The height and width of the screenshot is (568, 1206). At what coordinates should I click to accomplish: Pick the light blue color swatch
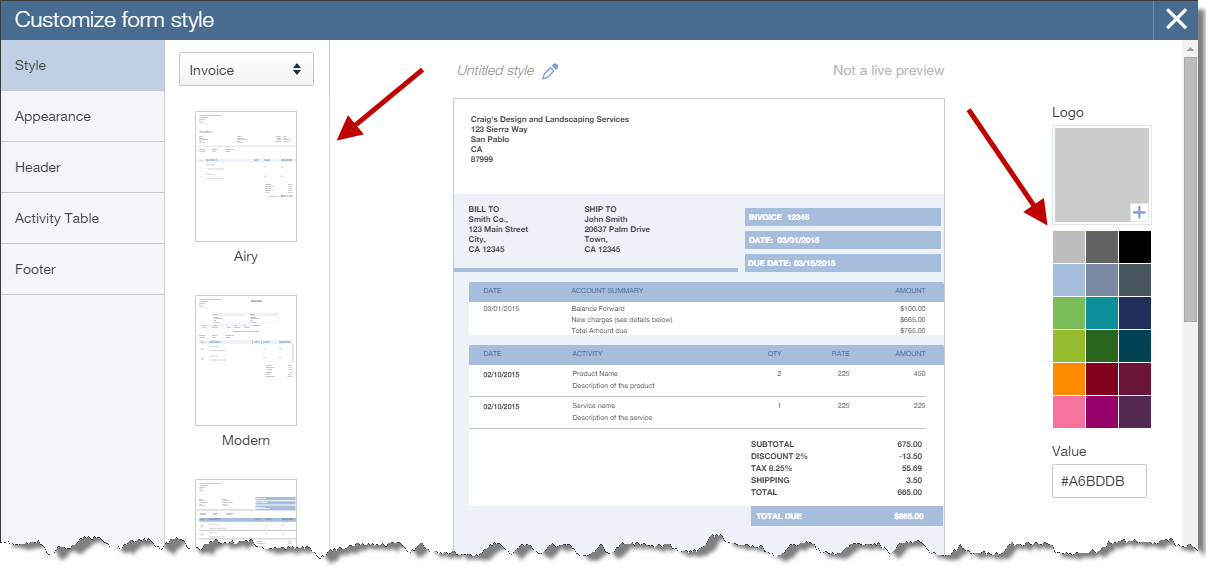pyautogui.click(x=1069, y=280)
